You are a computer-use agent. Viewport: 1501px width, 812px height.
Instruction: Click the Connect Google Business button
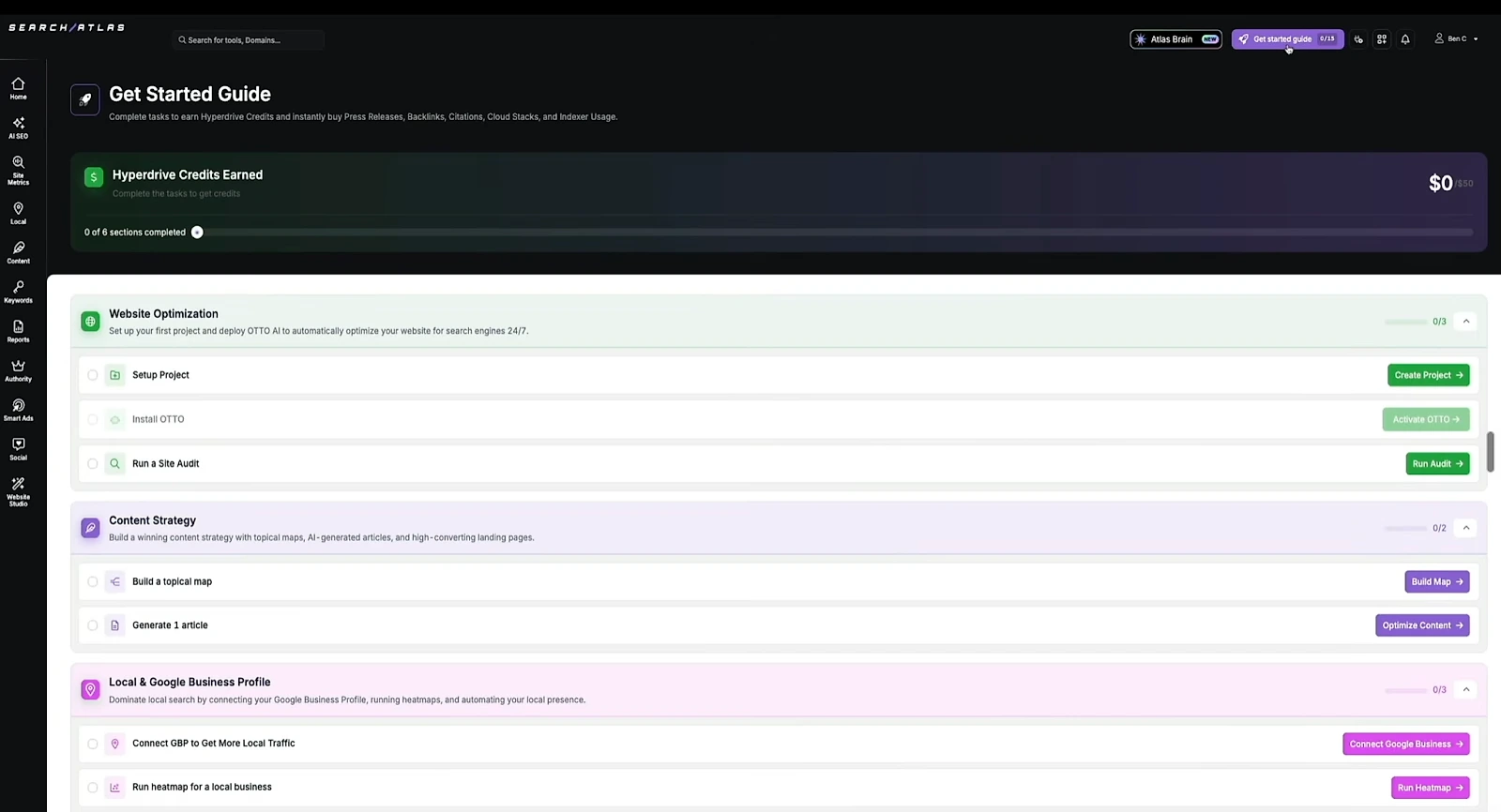[1405, 744]
